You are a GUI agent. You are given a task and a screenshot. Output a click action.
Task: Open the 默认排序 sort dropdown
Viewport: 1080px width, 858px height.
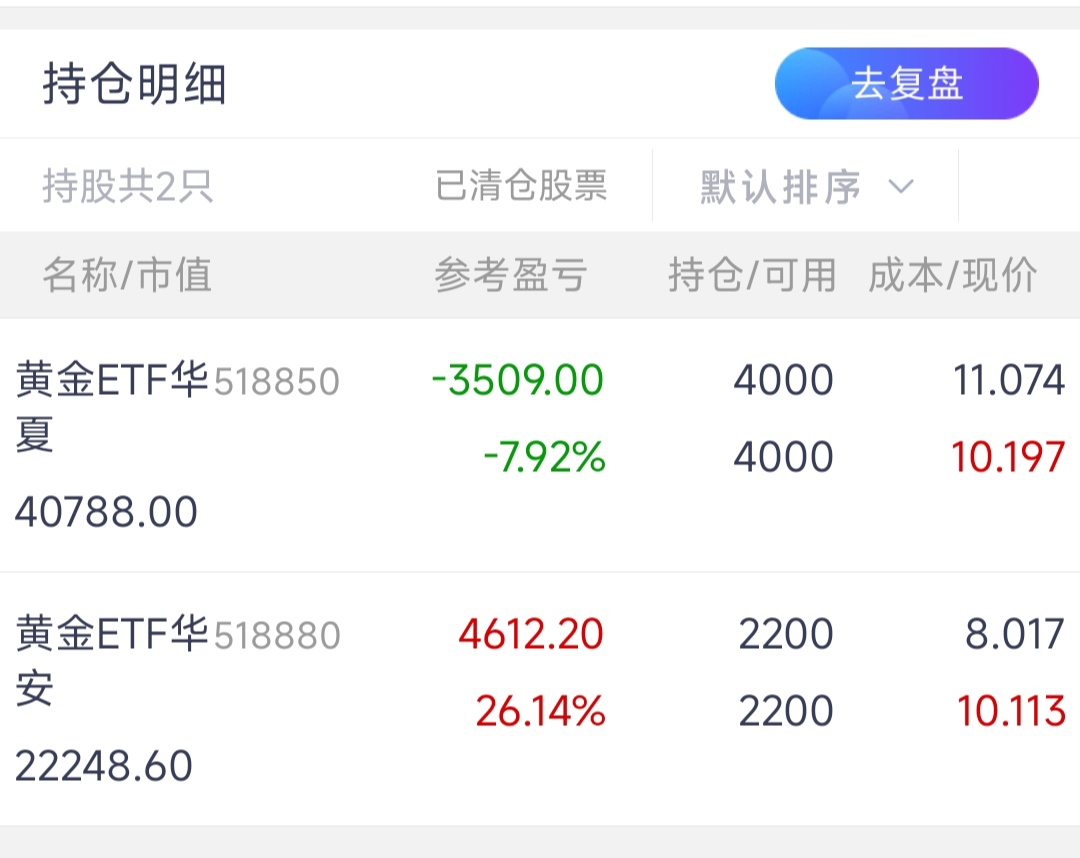click(x=780, y=187)
